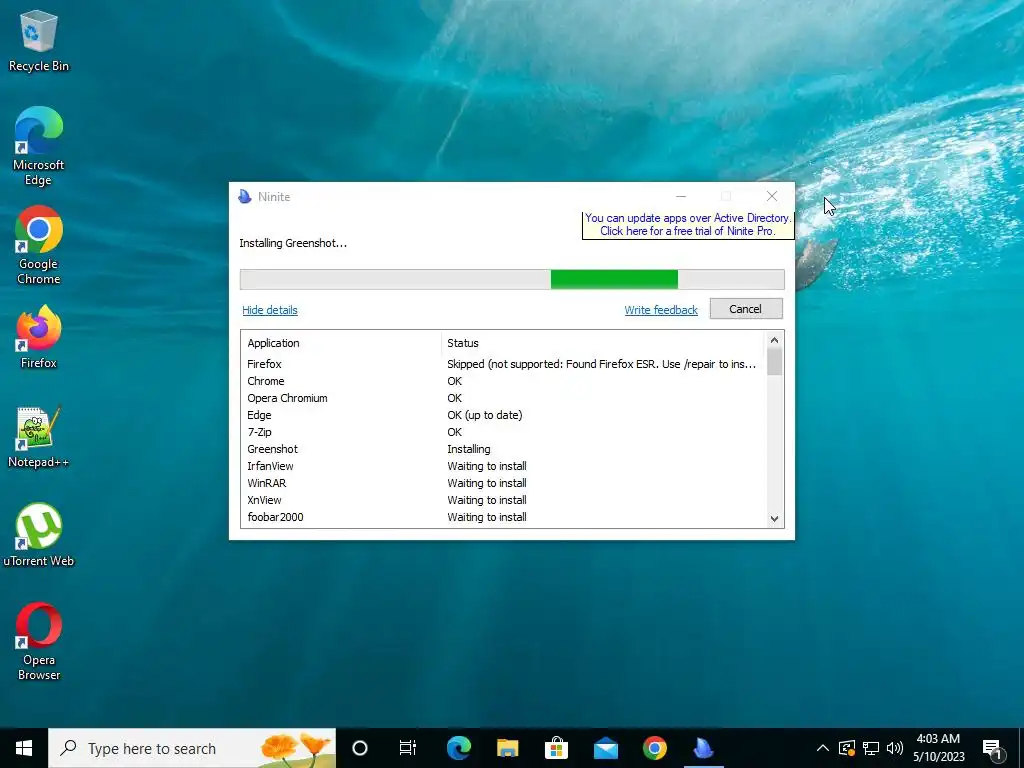Select the Greenshot row

pos(503,449)
